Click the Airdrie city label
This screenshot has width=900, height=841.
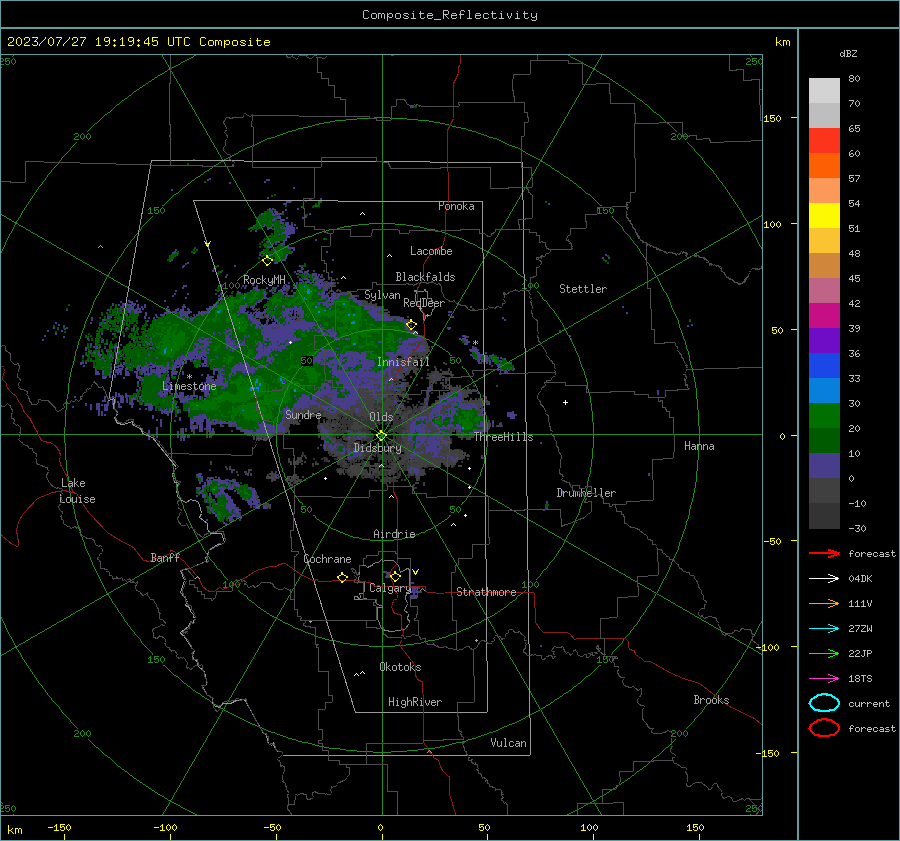click(x=394, y=534)
